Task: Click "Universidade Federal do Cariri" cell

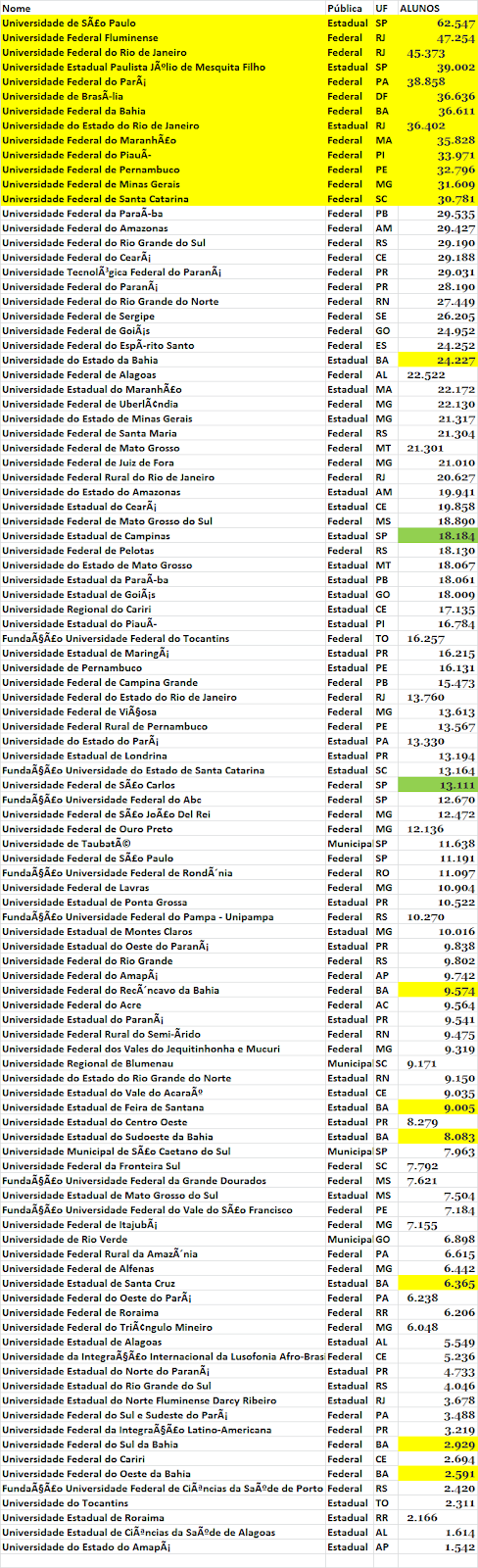Action: [x=74, y=1460]
